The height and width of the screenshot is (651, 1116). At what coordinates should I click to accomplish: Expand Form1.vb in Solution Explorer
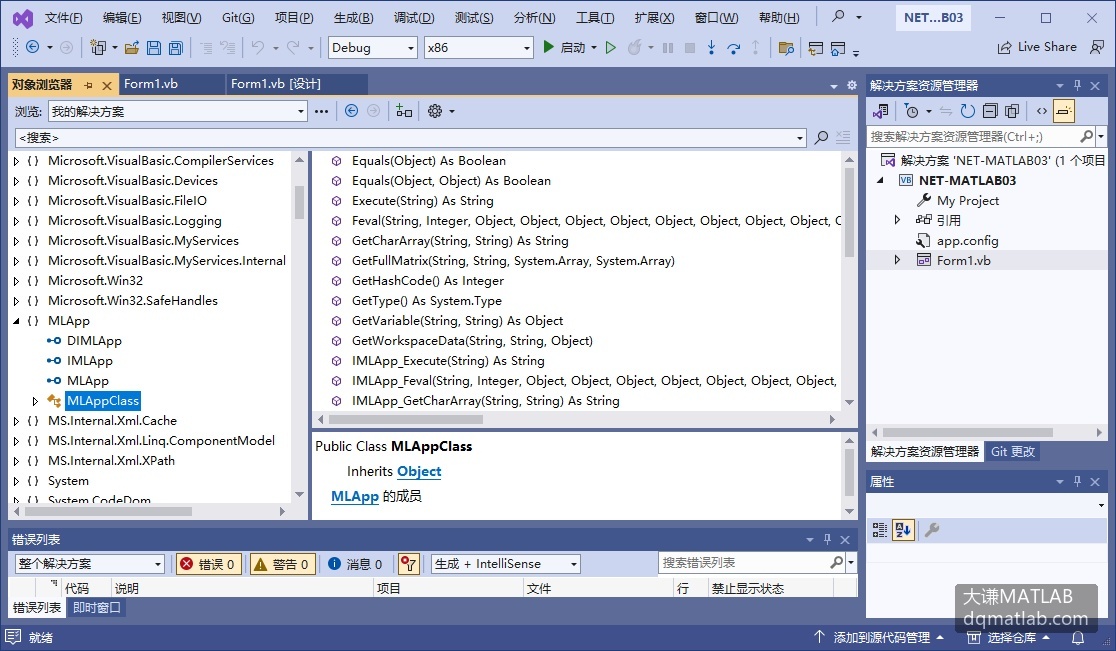pos(897,260)
